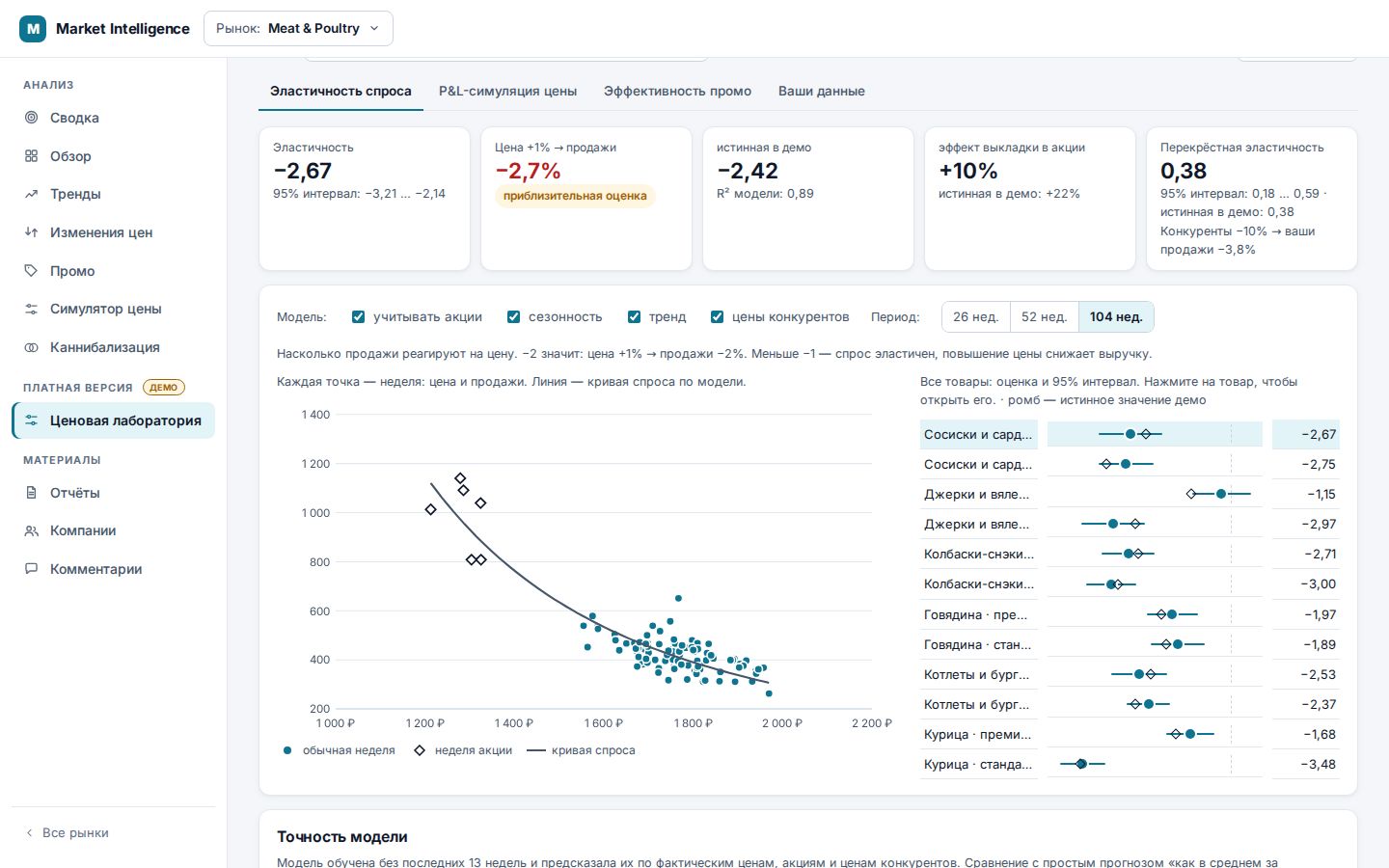Open Промо via the tag icon
The width and height of the screenshot is (1389, 868).
(32, 271)
